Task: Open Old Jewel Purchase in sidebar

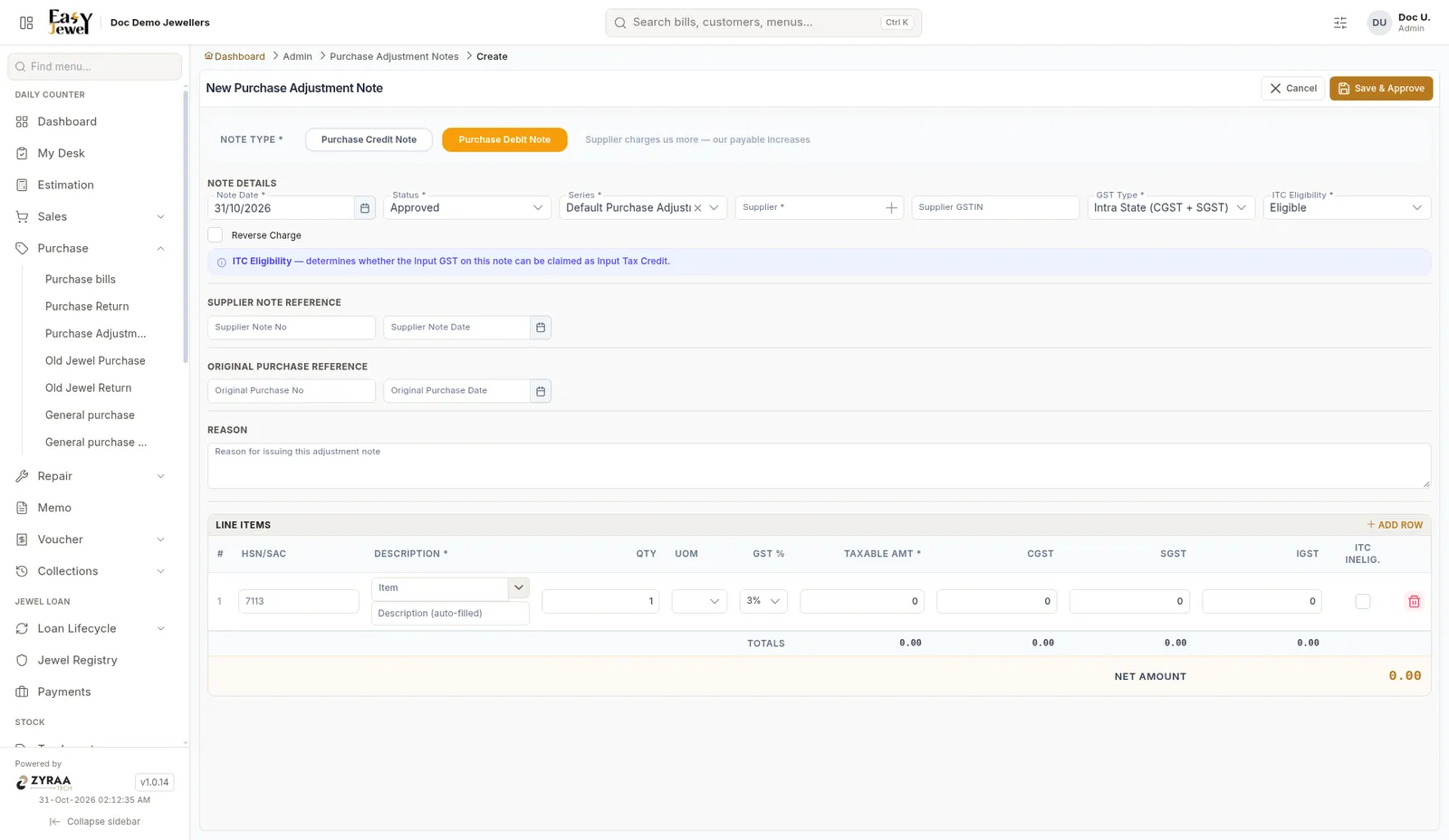Action: (x=95, y=360)
